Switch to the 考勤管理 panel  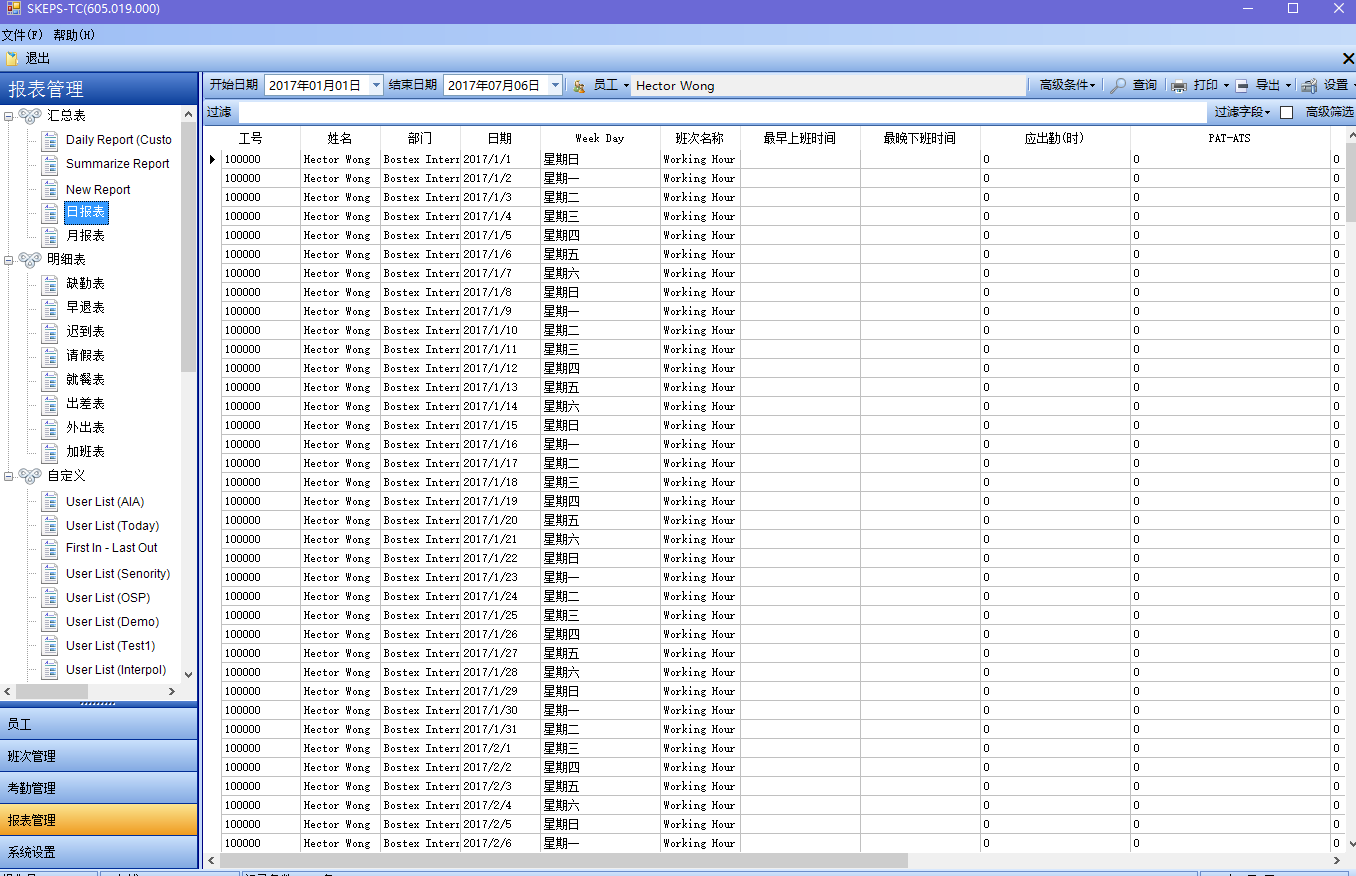pyautogui.click(x=99, y=788)
